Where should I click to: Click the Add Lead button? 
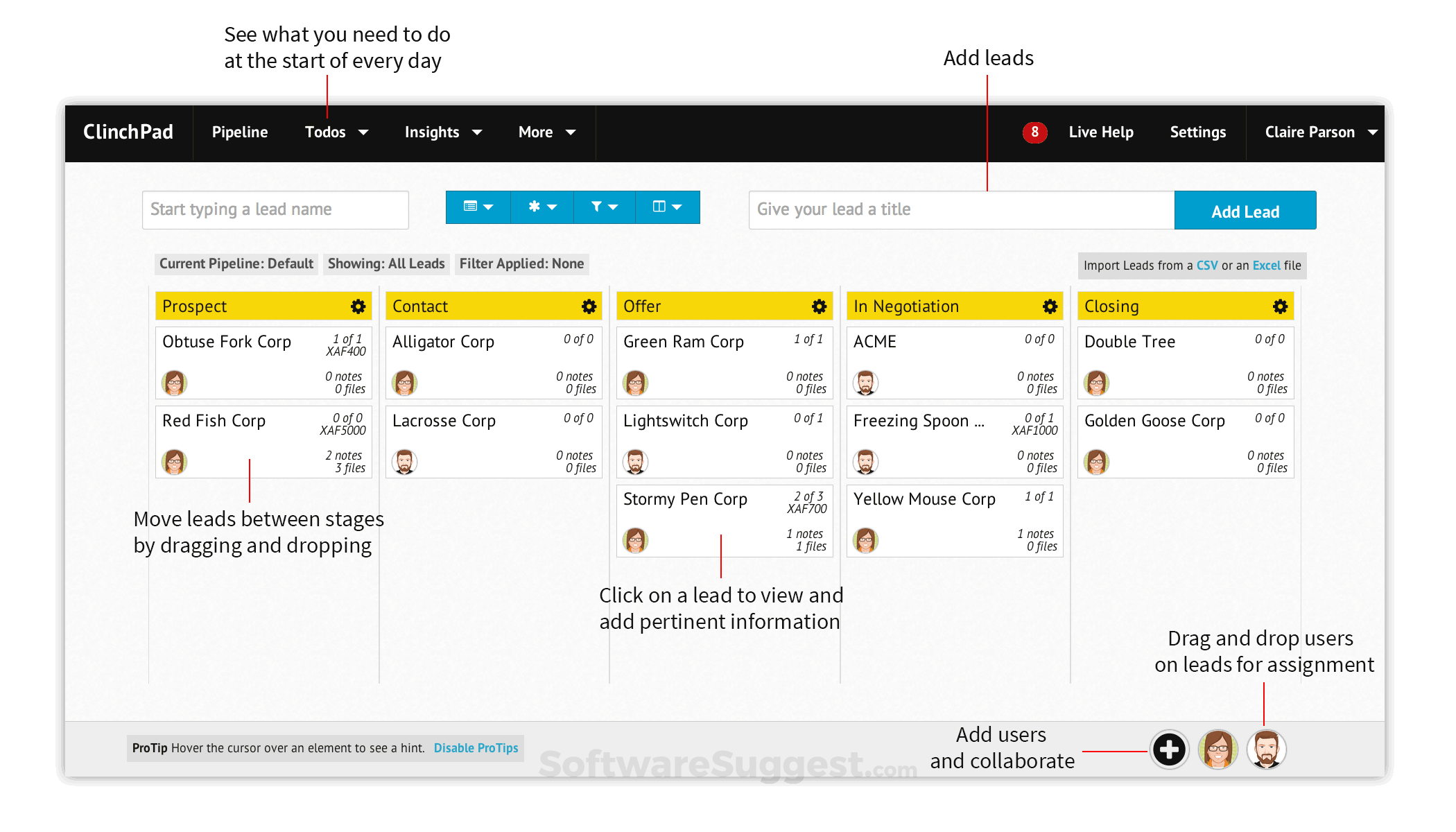(1245, 210)
